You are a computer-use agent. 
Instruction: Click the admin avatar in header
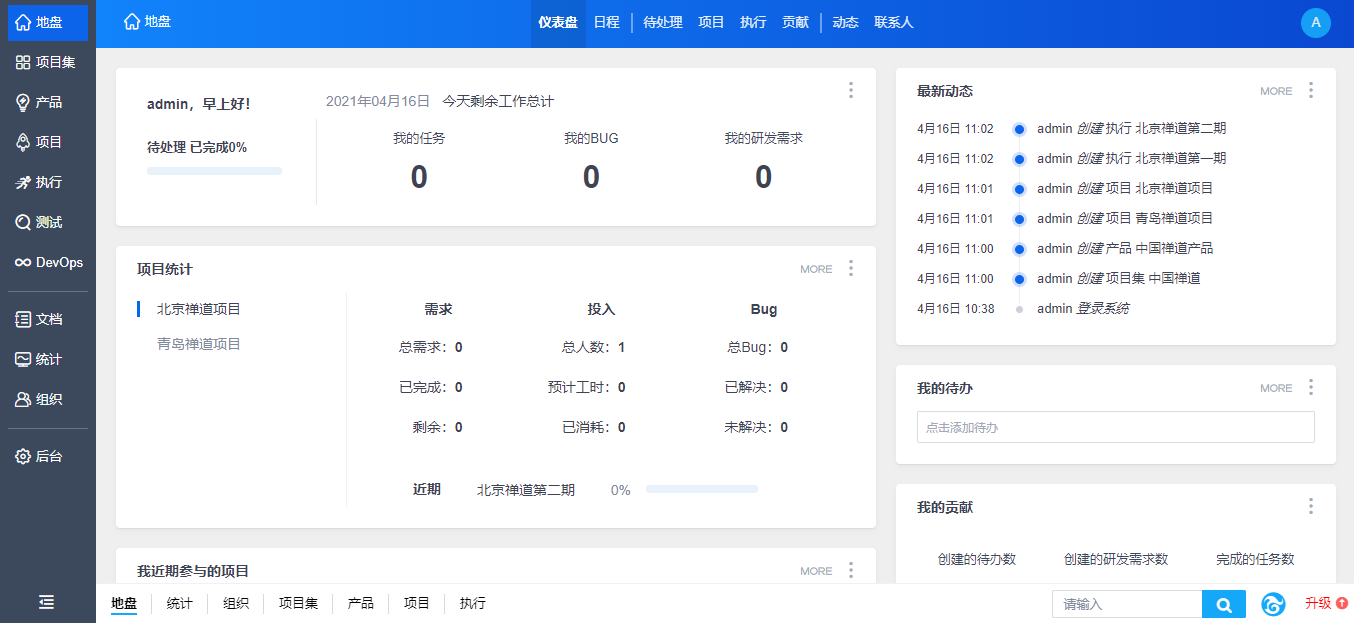pyautogui.click(x=1315, y=22)
